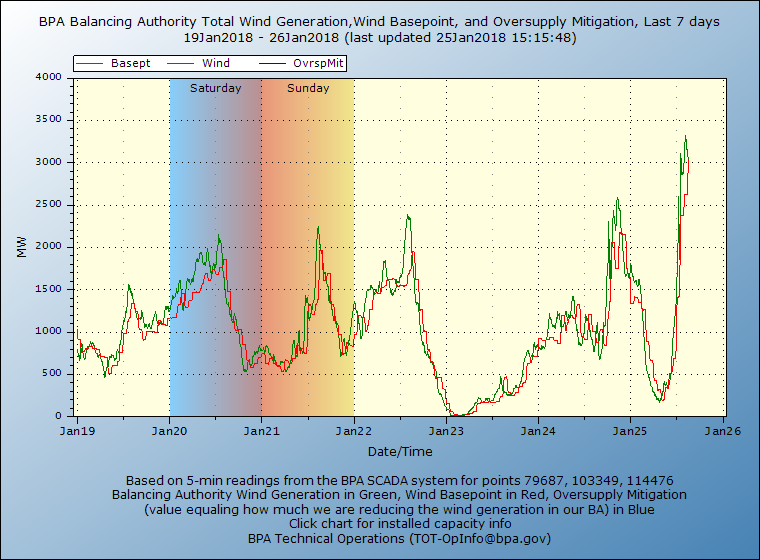
Task: Click the Sunday label in red band
Action: pos(308,88)
